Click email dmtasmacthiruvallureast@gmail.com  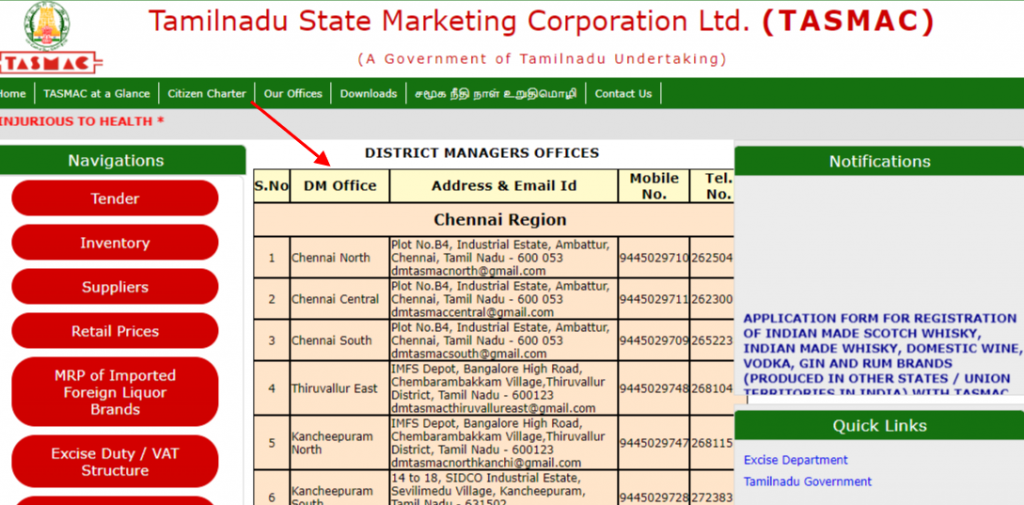coord(493,408)
